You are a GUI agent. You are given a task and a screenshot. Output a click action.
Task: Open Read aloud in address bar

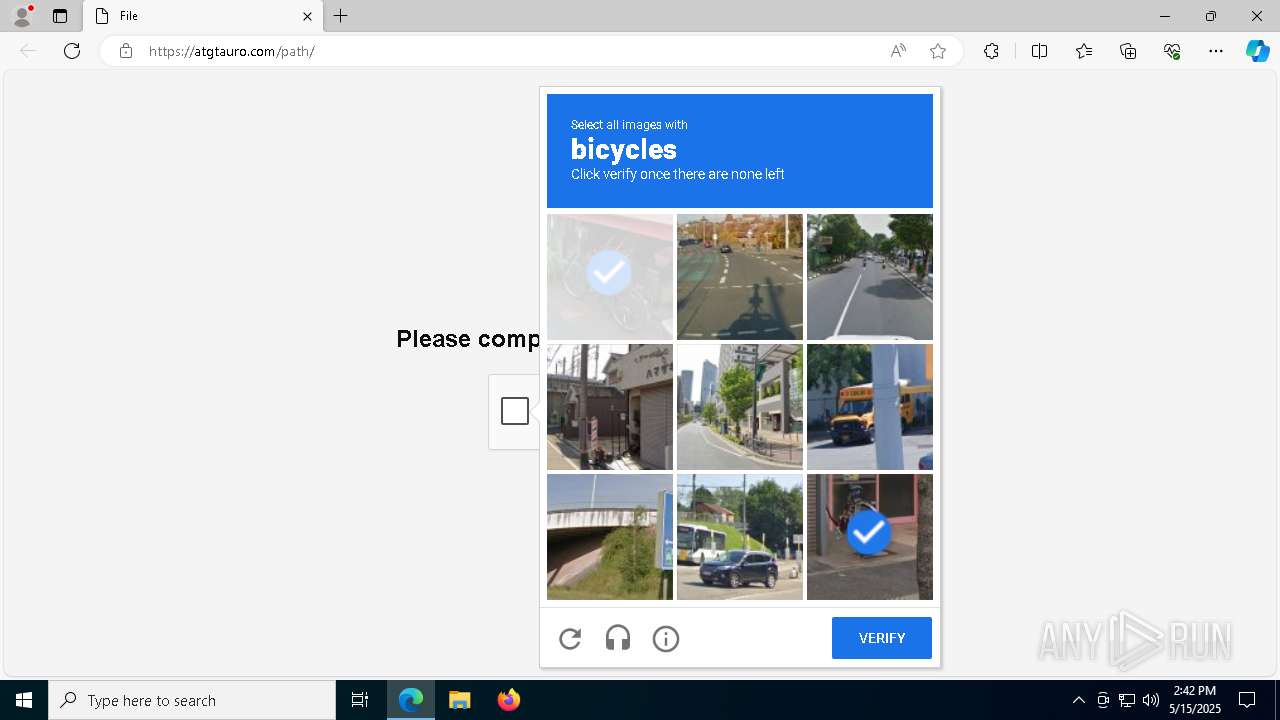tap(898, 51)
